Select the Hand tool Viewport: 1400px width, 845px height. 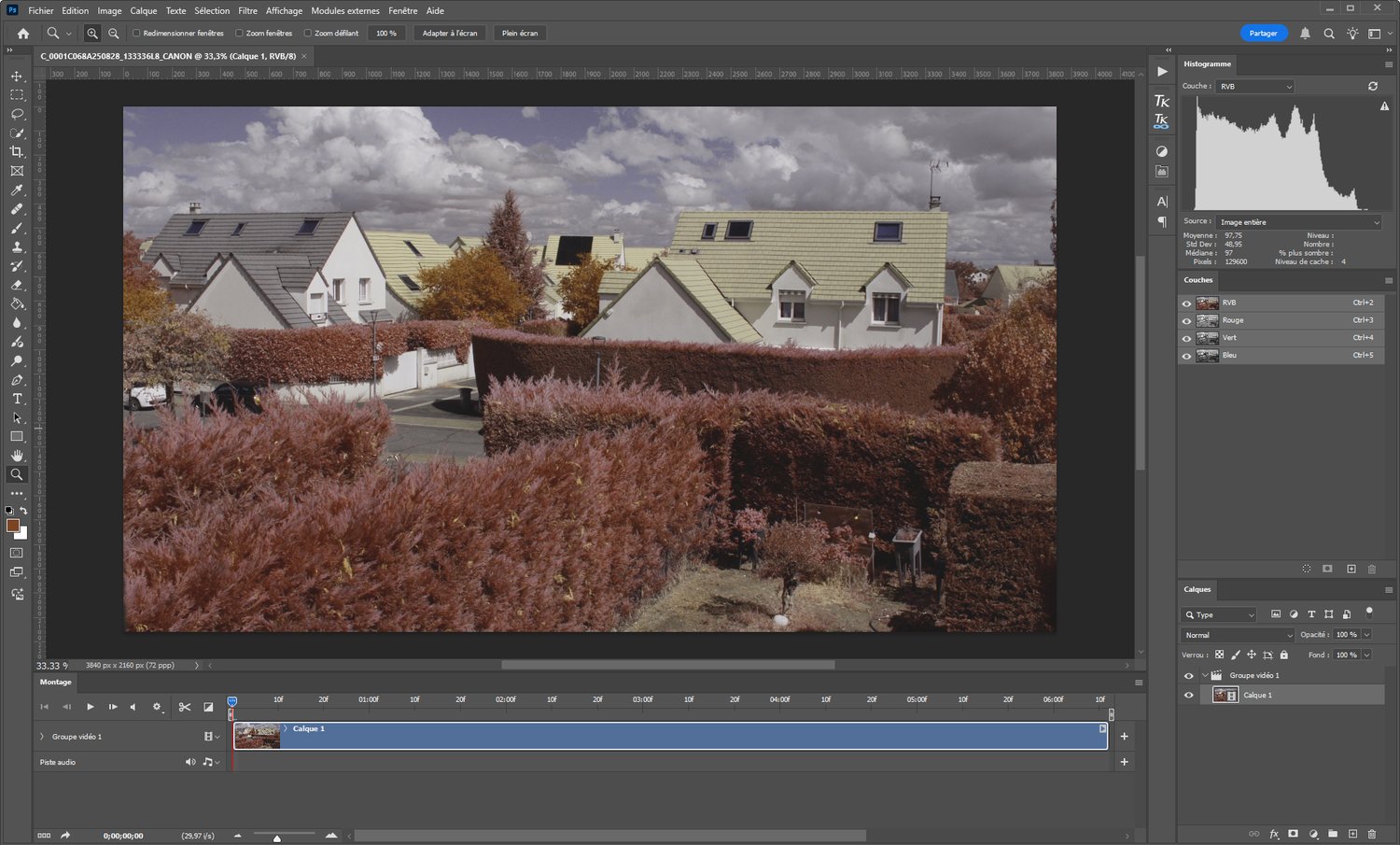(17, 456)
